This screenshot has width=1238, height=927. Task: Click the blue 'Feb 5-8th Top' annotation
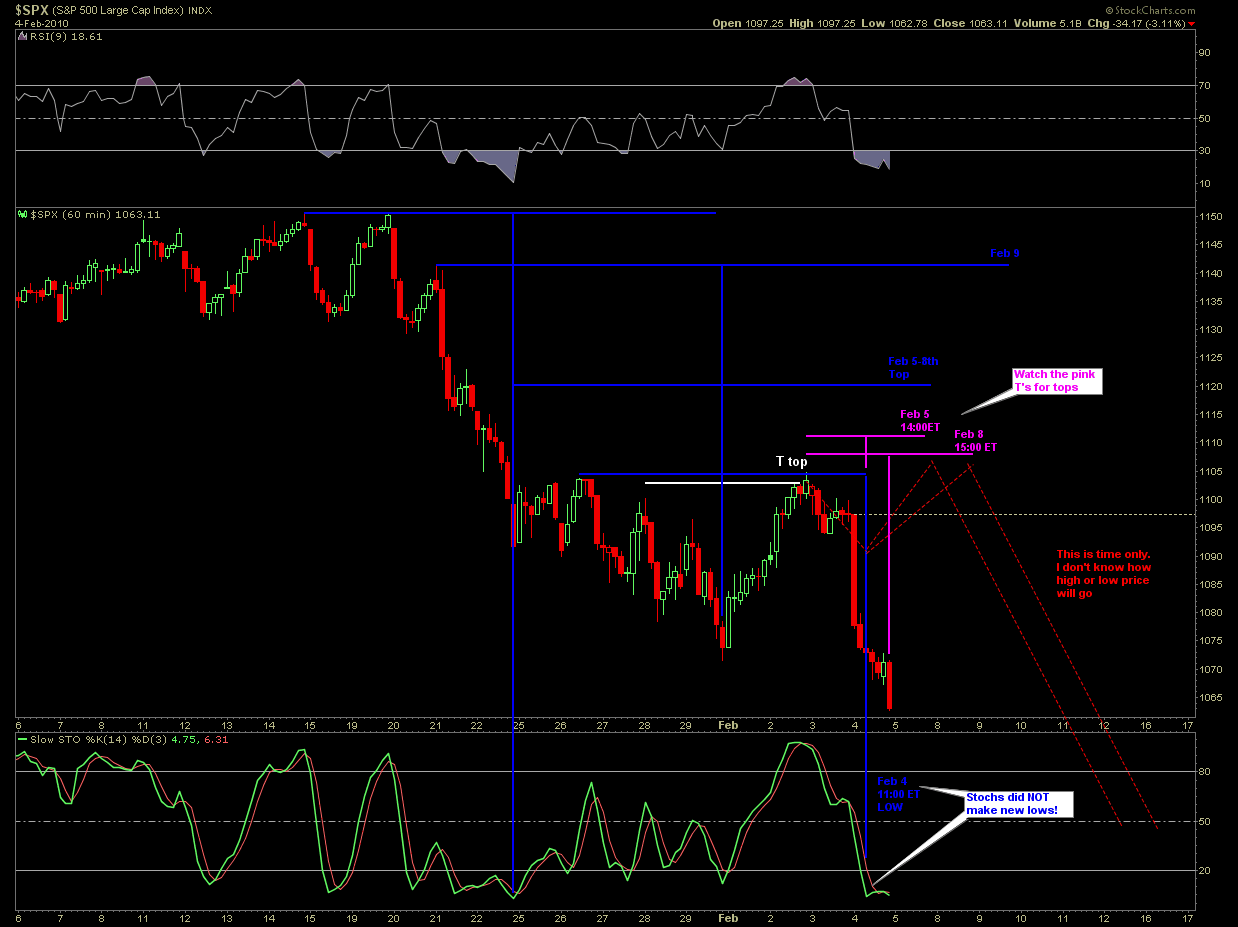[913, 367]
